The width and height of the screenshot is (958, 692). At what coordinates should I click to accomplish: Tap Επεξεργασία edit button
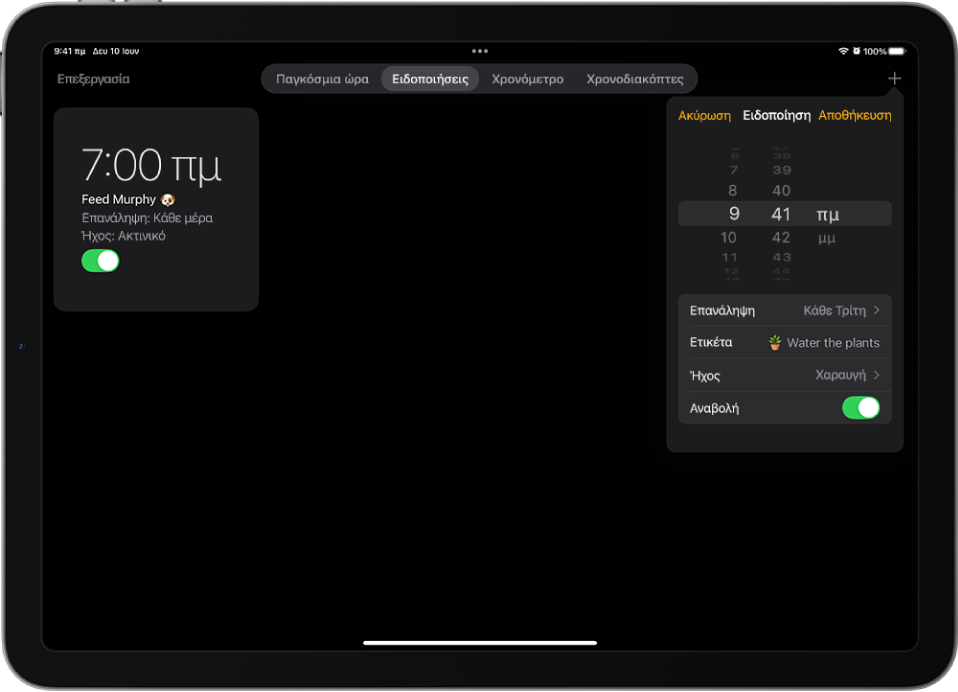pos(93,79)
